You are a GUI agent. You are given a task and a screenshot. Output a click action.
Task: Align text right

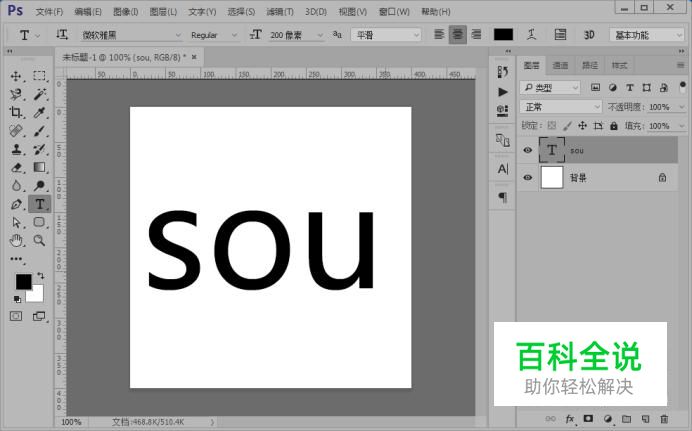point(477,34)
